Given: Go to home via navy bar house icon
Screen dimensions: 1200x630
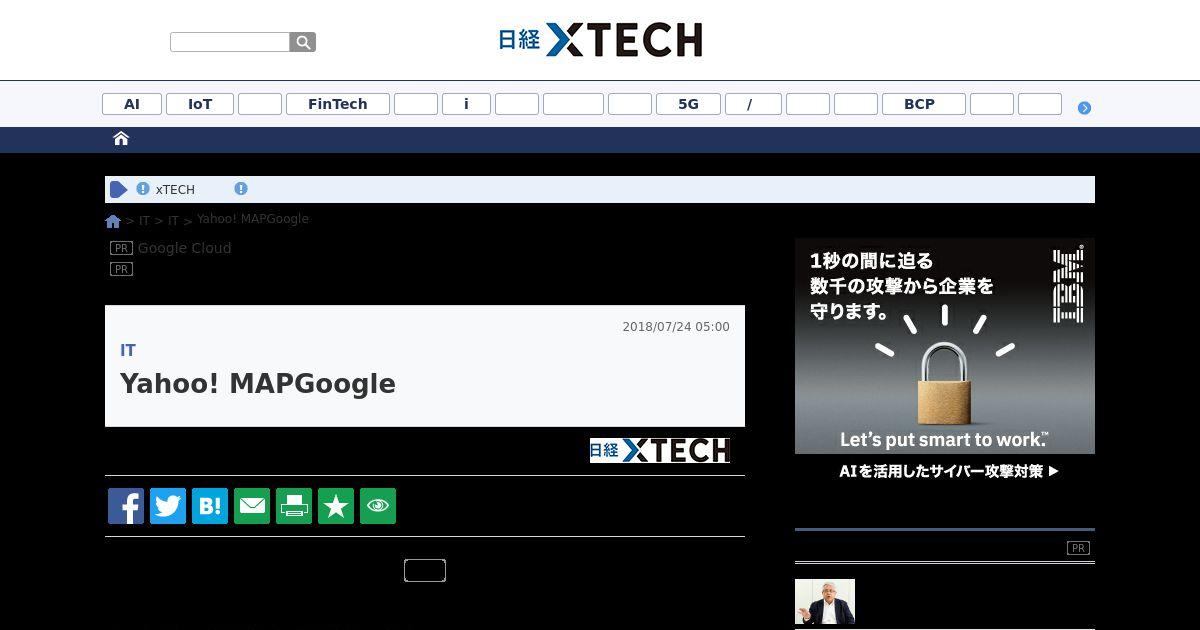Looking at the screenshot, I should (121, 139).
